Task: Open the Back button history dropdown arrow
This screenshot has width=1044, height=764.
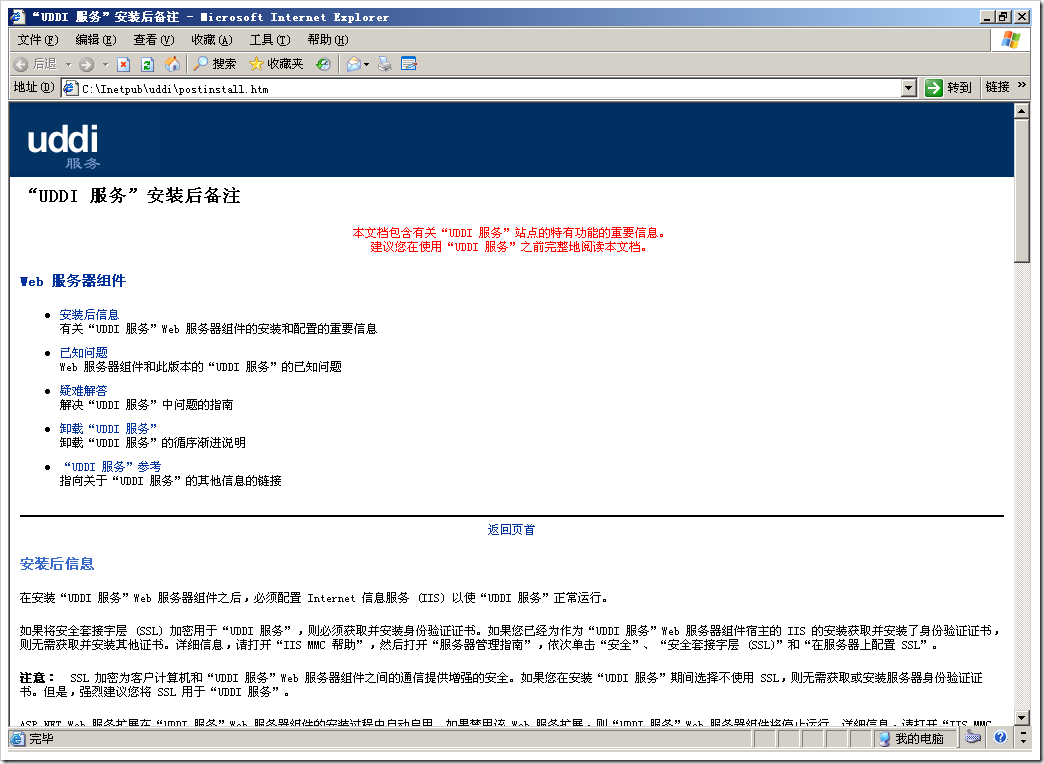Action: 68,65
